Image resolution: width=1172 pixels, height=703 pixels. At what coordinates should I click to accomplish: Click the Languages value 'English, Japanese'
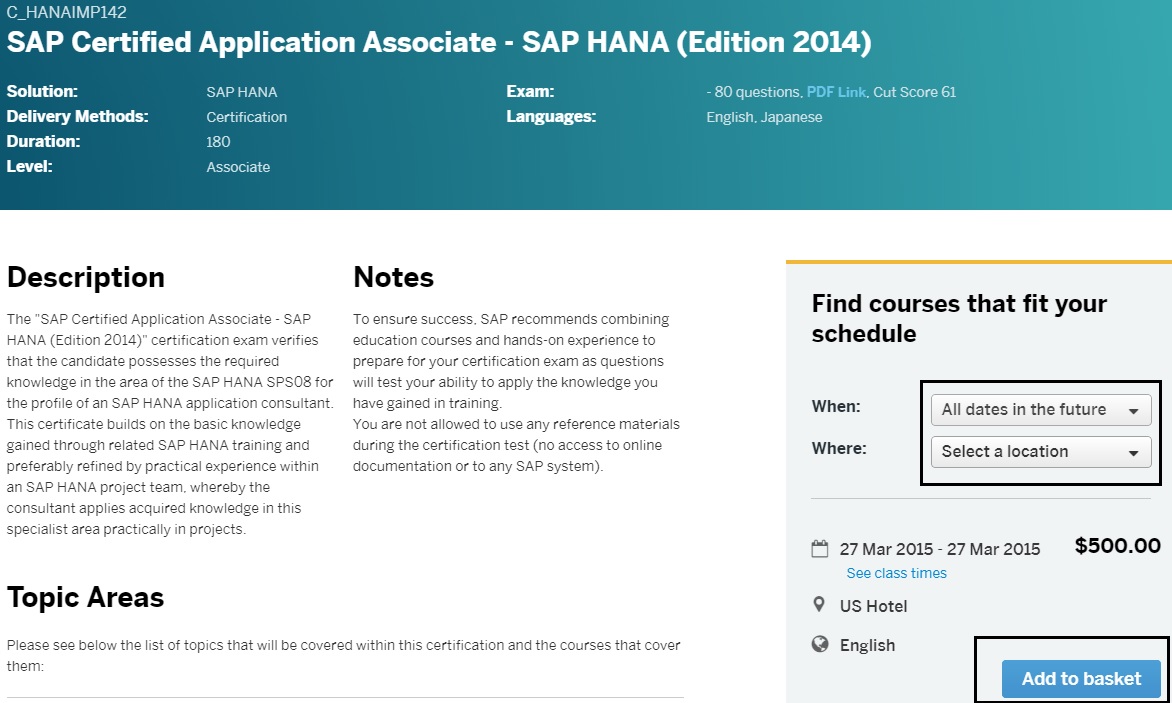click(x=764, y=117)
